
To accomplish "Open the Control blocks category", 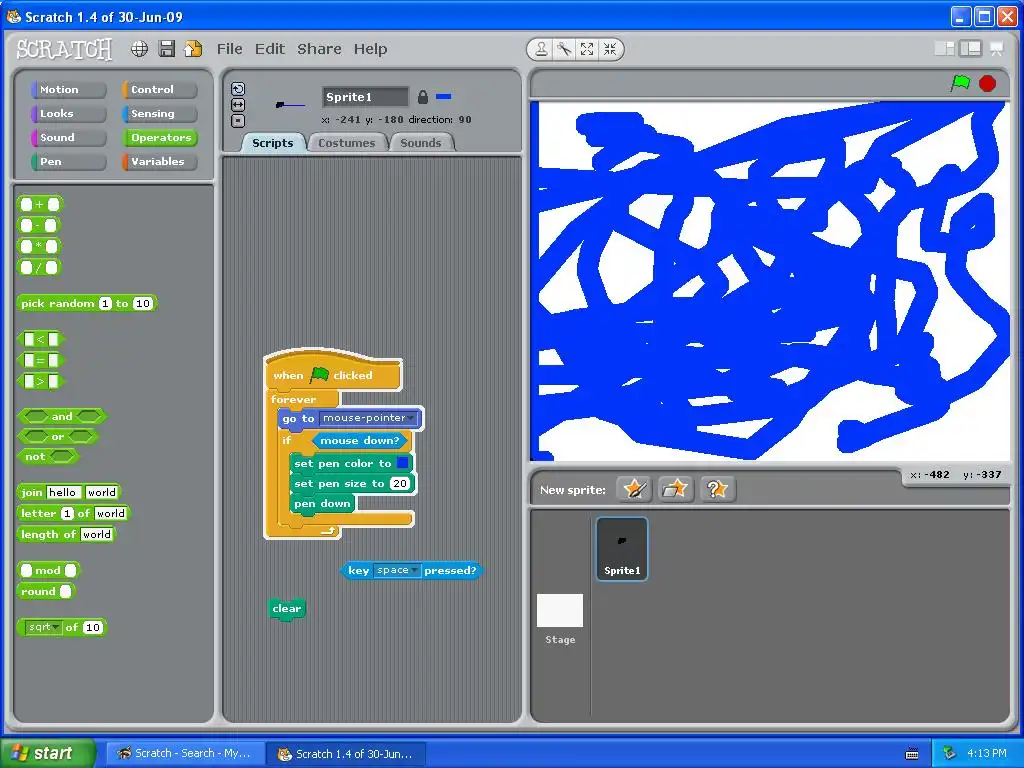I will (x=159, y=89).
